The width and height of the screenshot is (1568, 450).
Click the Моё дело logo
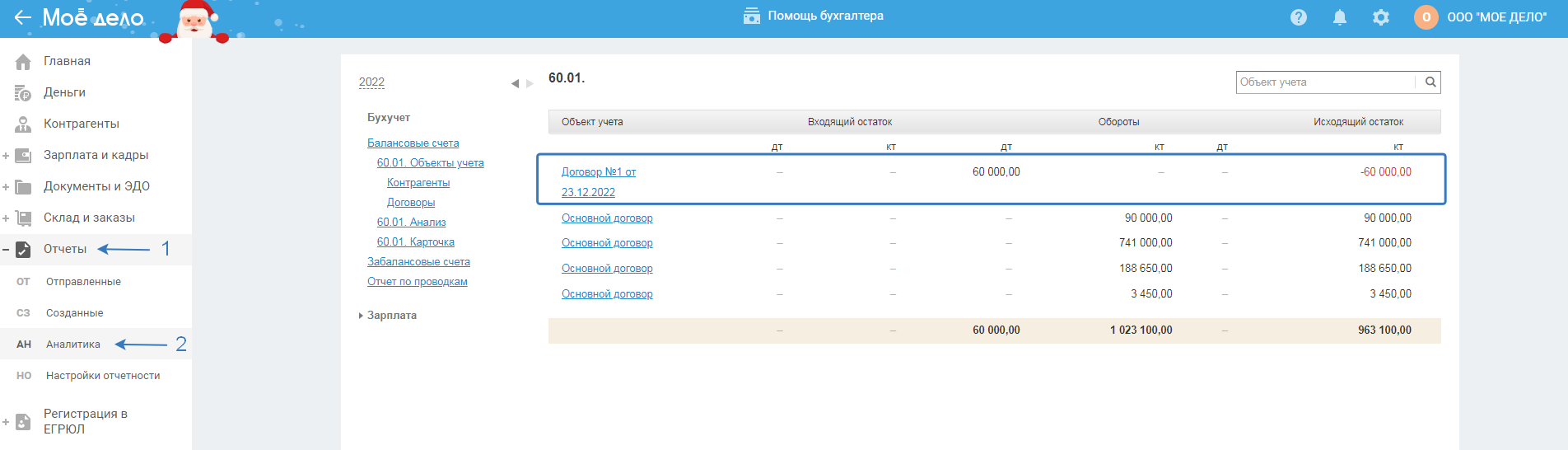[93, 17]
